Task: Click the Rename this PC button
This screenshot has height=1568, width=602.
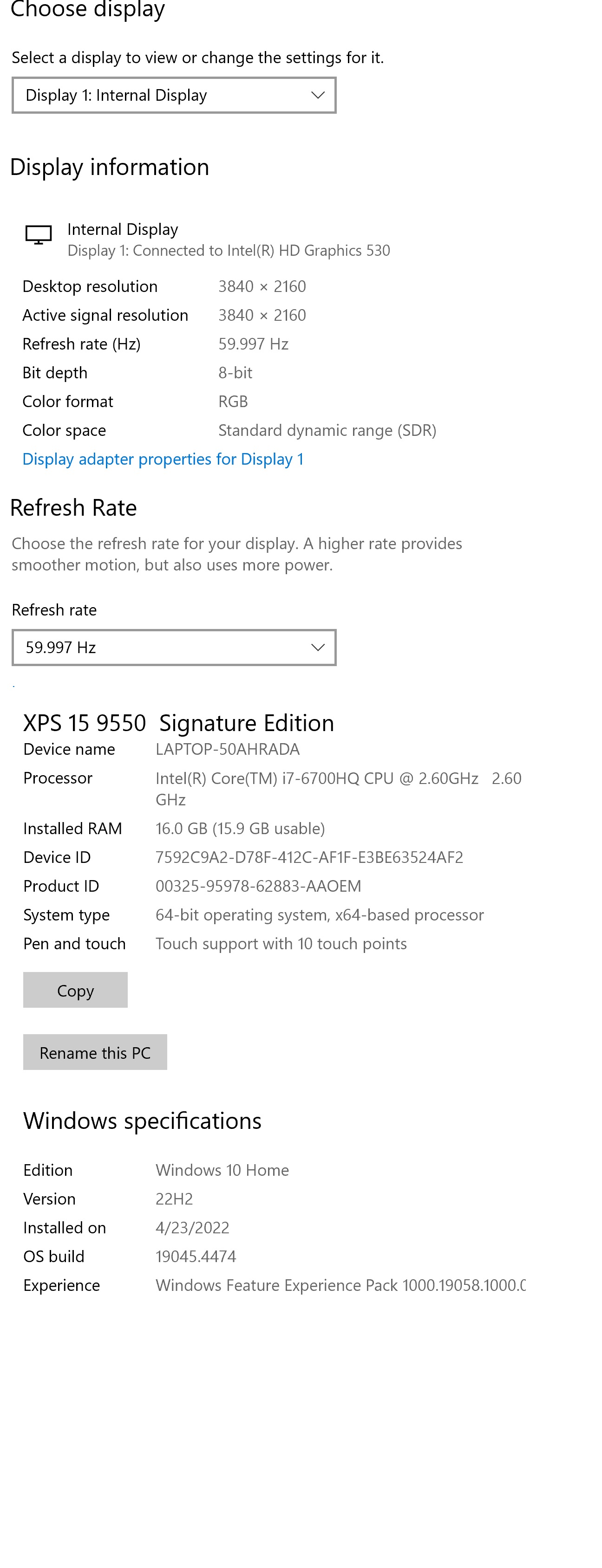Action: (95, 1052)
